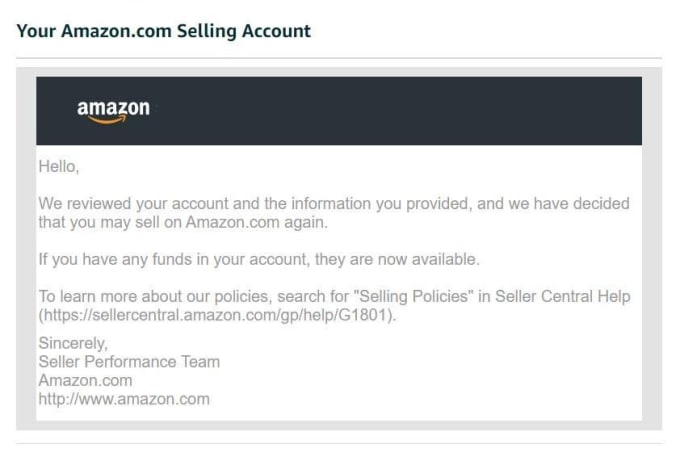Click the Amazon logo in the dark banner
Screen dimensions: 680x461
pyautogui.click(x=113, y=111)
